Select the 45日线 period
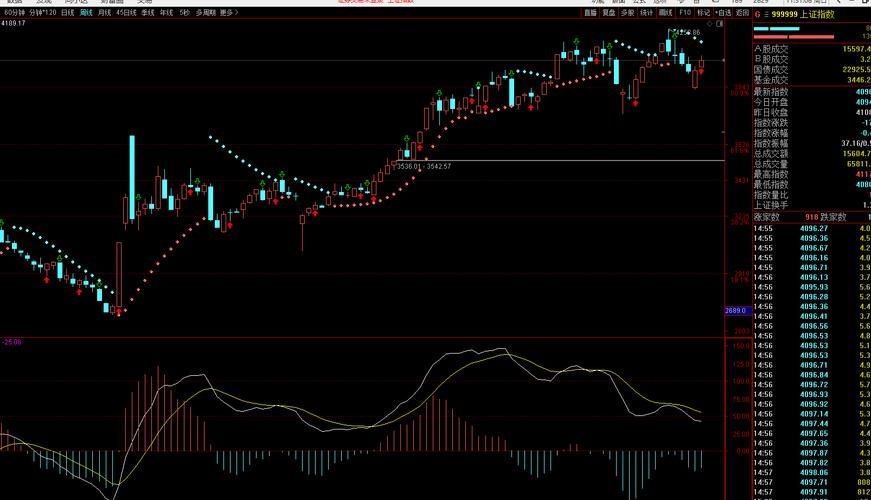This screenshot has height=500, width=871. [x=126, y=12]
